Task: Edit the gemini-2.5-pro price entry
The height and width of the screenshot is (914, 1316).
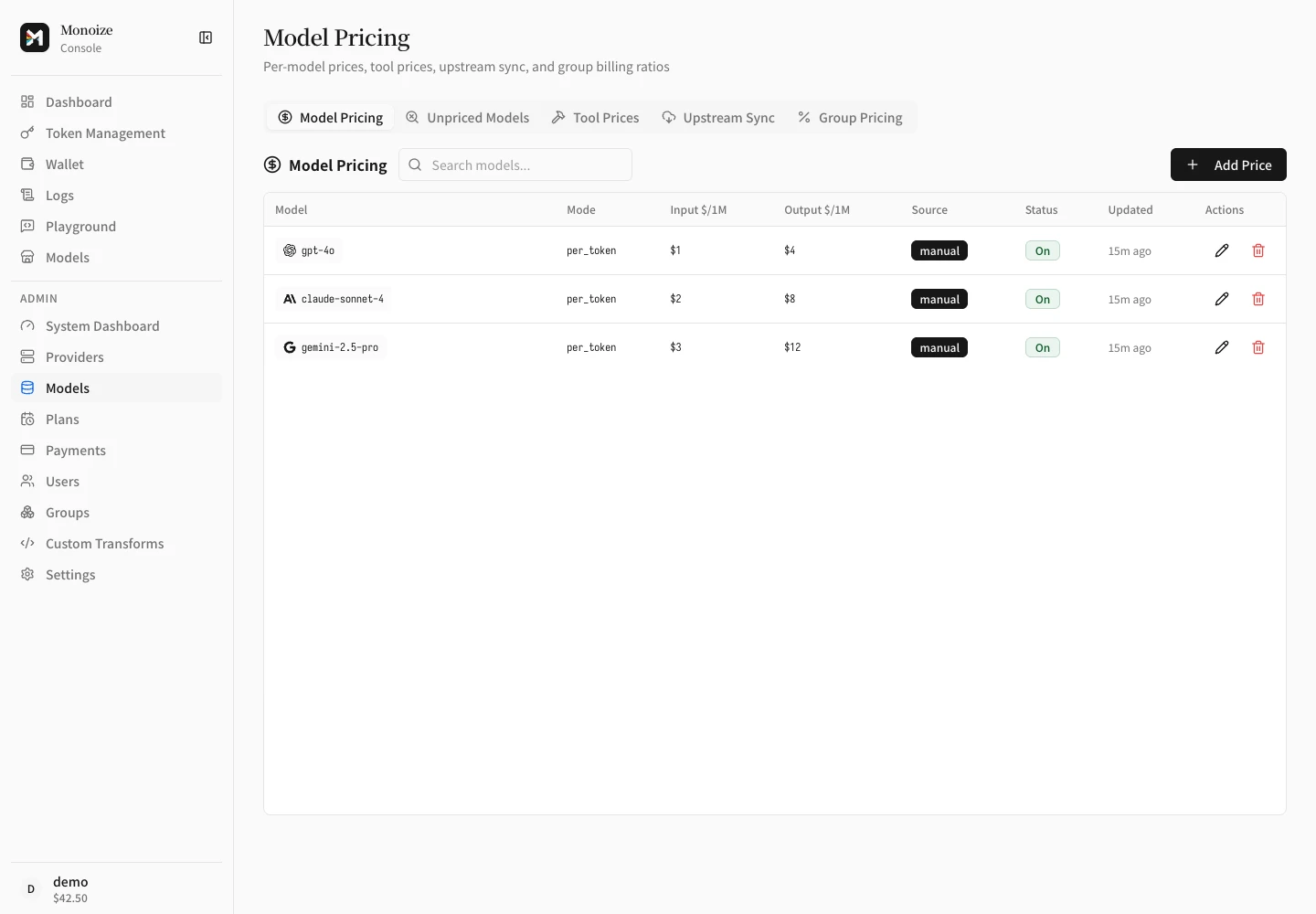Action: 1222,347
